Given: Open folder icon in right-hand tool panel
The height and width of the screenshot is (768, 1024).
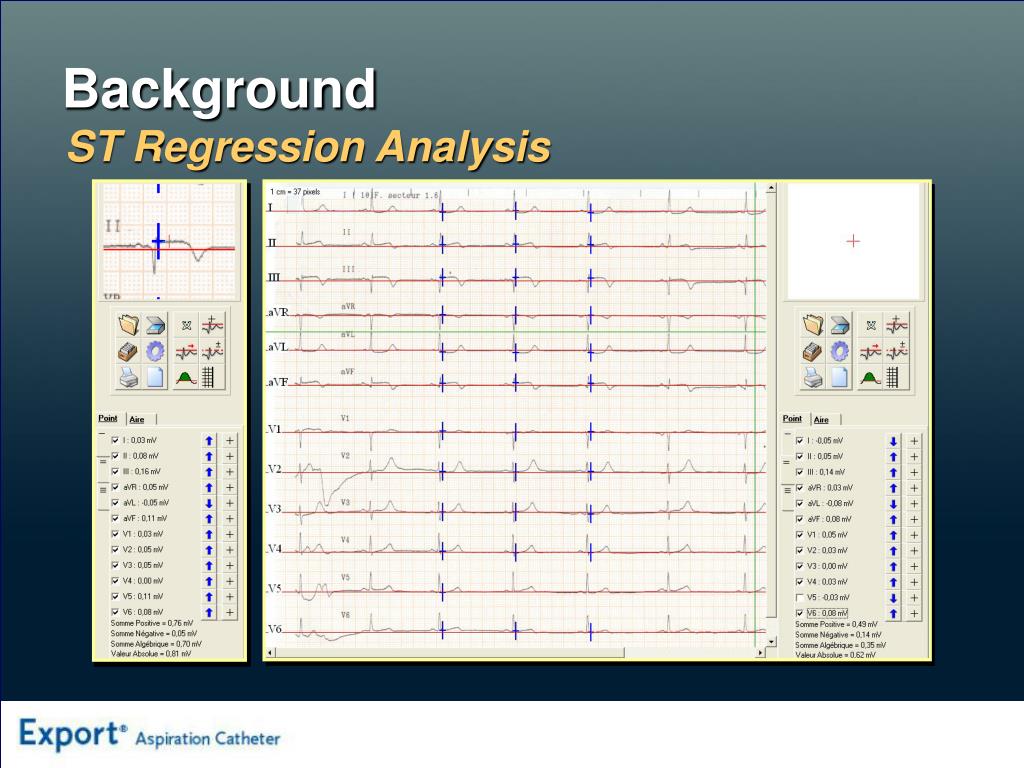Looking at the screenshot, I should pyautogui.click(x=813, y=325).
